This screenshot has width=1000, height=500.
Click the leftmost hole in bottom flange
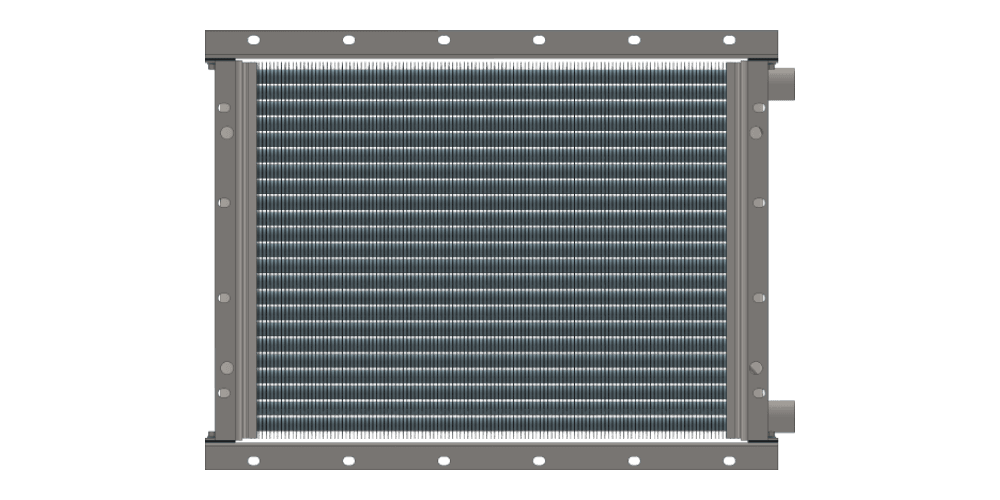click(x=253, y=460)
